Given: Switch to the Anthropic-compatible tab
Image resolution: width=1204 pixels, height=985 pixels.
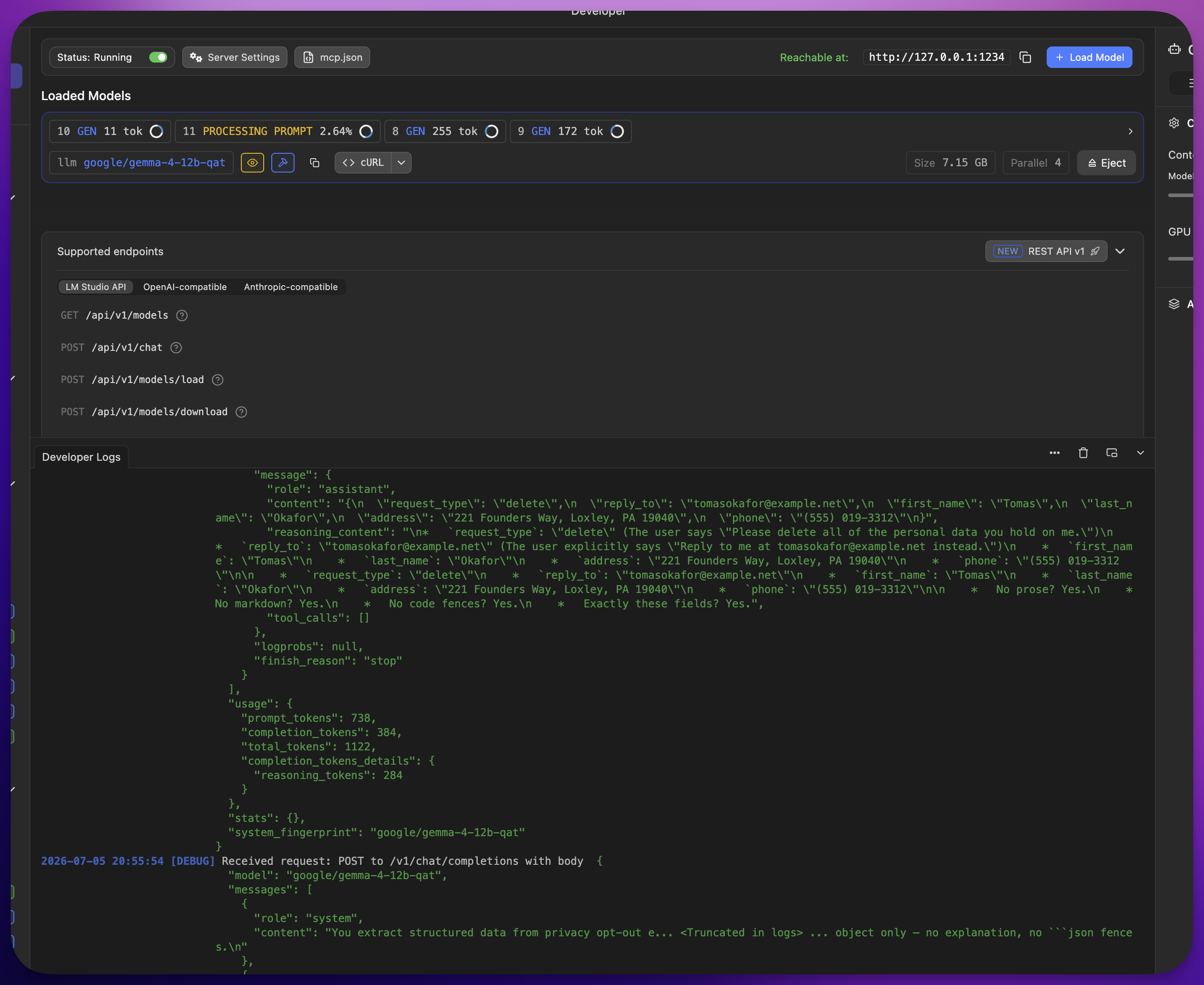Looking at the screenshot, I should [290, 287].
